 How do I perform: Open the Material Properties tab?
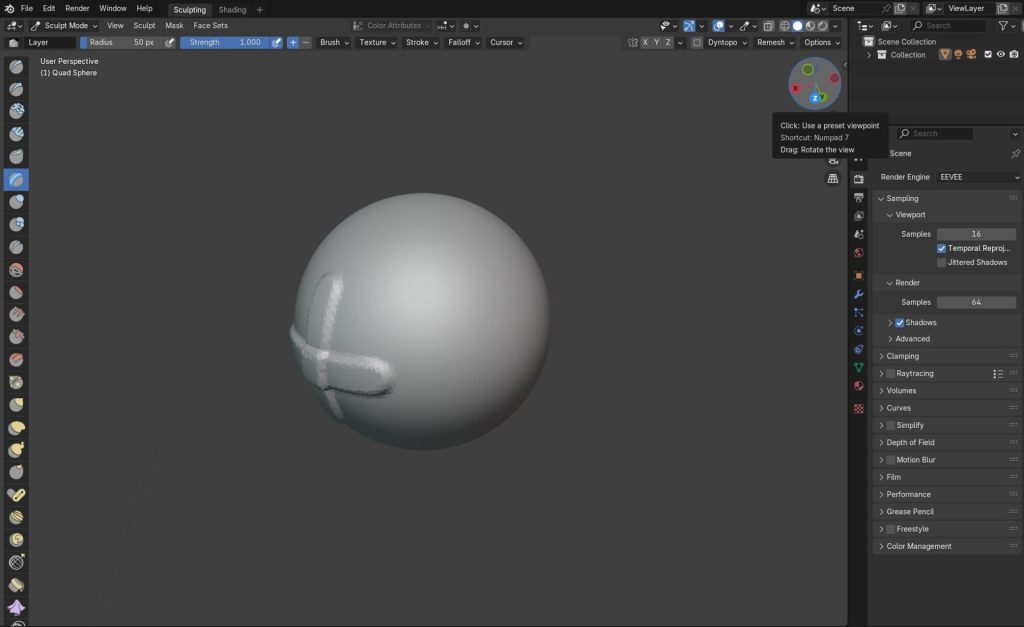[x=857, y=385]
